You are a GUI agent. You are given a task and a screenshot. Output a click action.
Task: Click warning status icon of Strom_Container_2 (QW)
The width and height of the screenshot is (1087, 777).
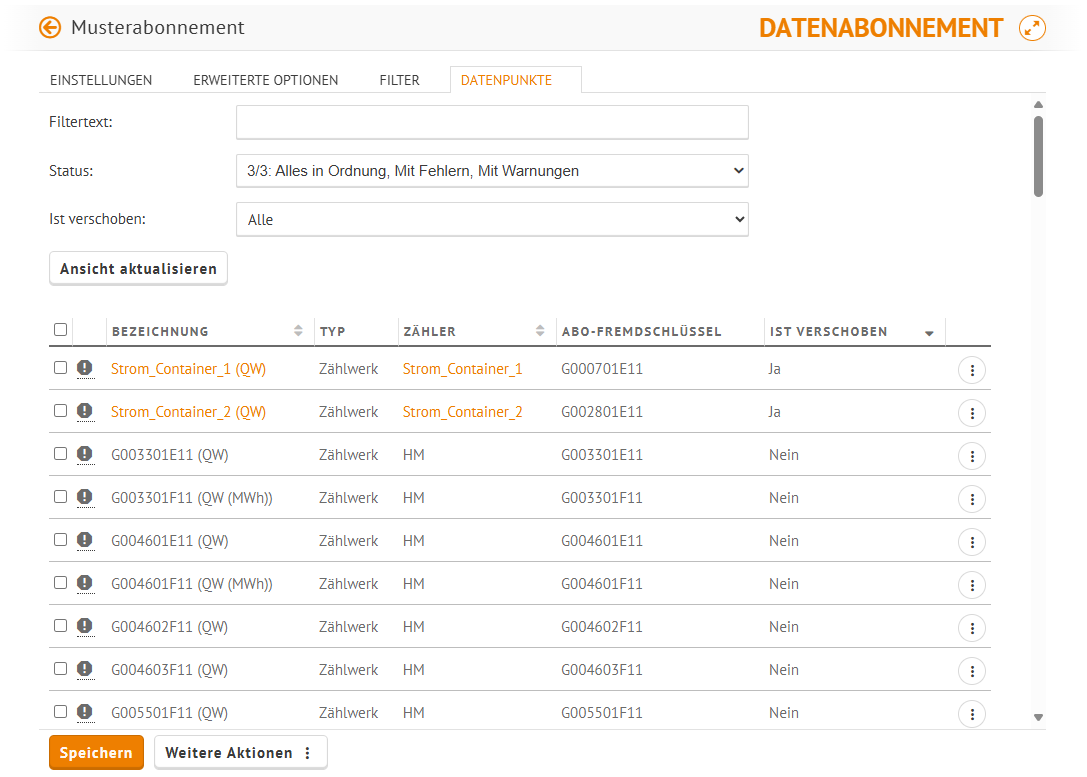click(85, 411)
